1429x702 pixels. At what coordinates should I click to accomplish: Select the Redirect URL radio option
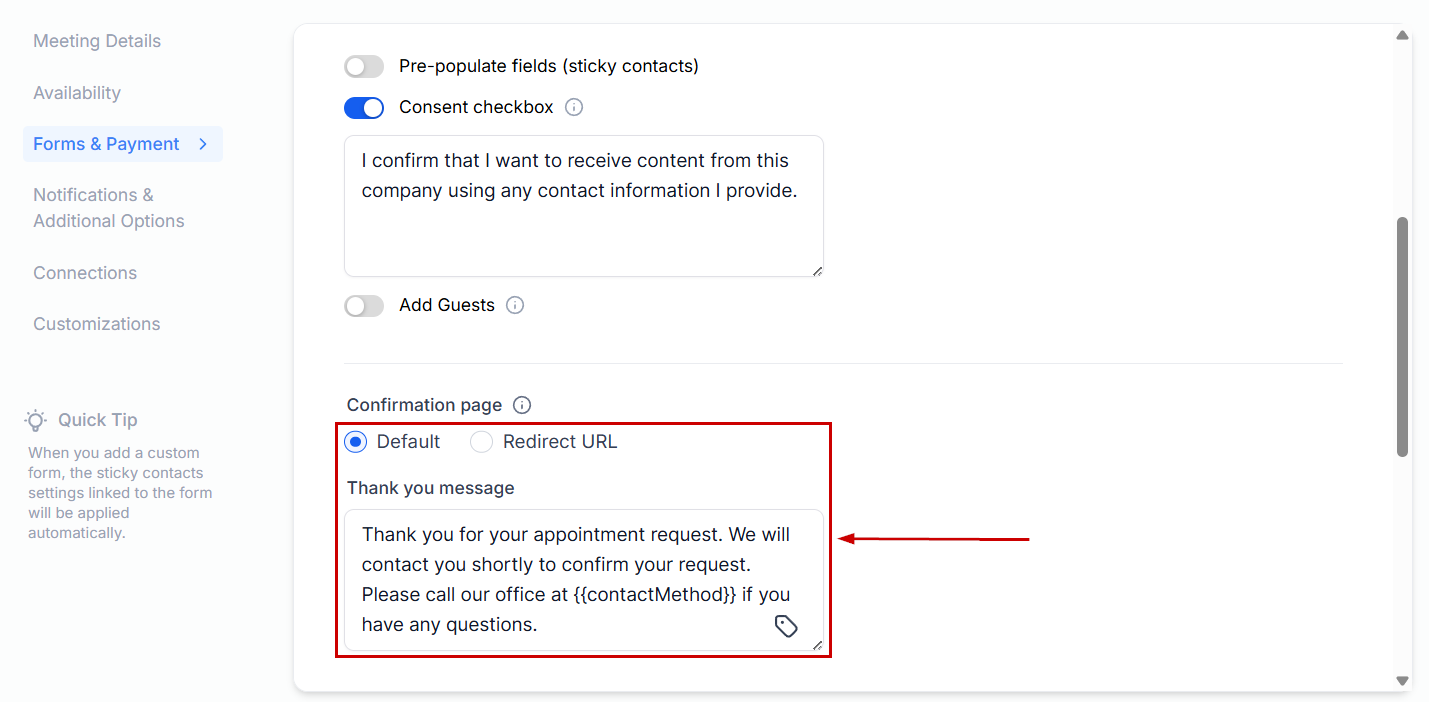point(482,442)
